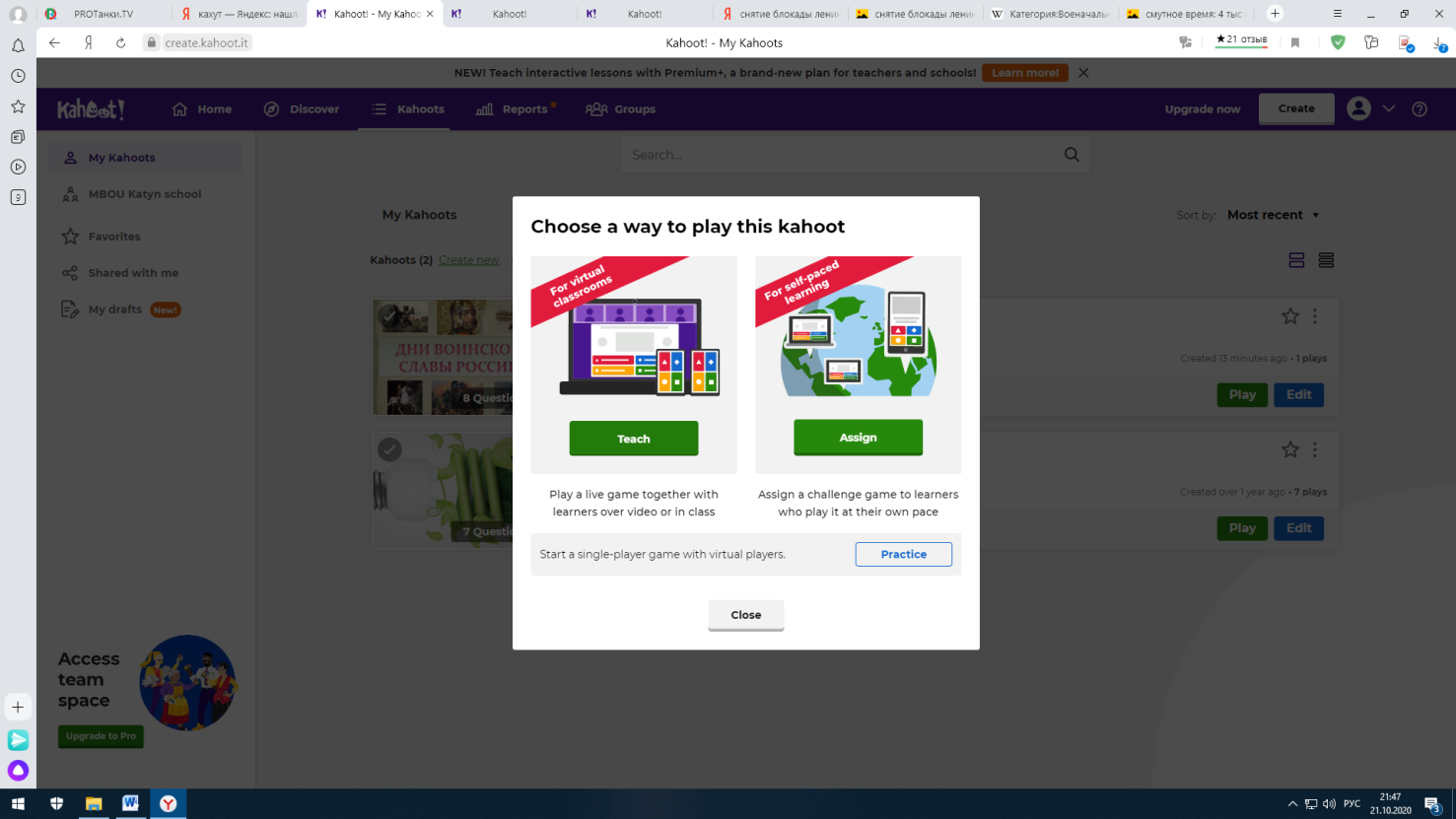Open My Kahoots in the sidebar
The height and width of the screenshot is (819, 1456).
[x=146, y=158]
